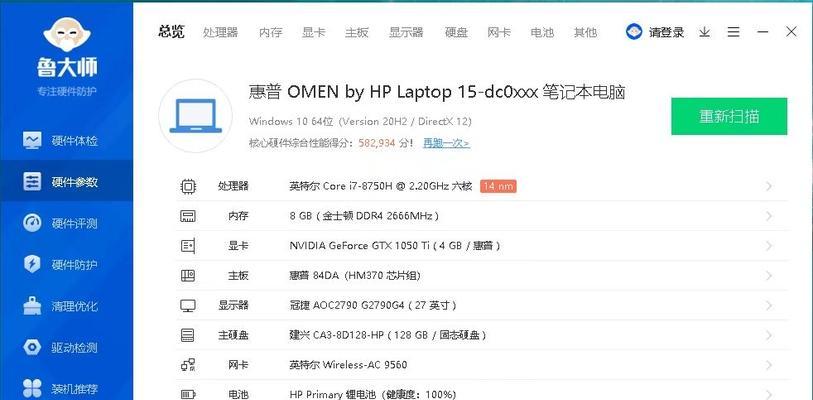The width and height of the screenshot is (813, 400).
Task: Expand the 内存 row chevron
Action: tap(768, 216)
